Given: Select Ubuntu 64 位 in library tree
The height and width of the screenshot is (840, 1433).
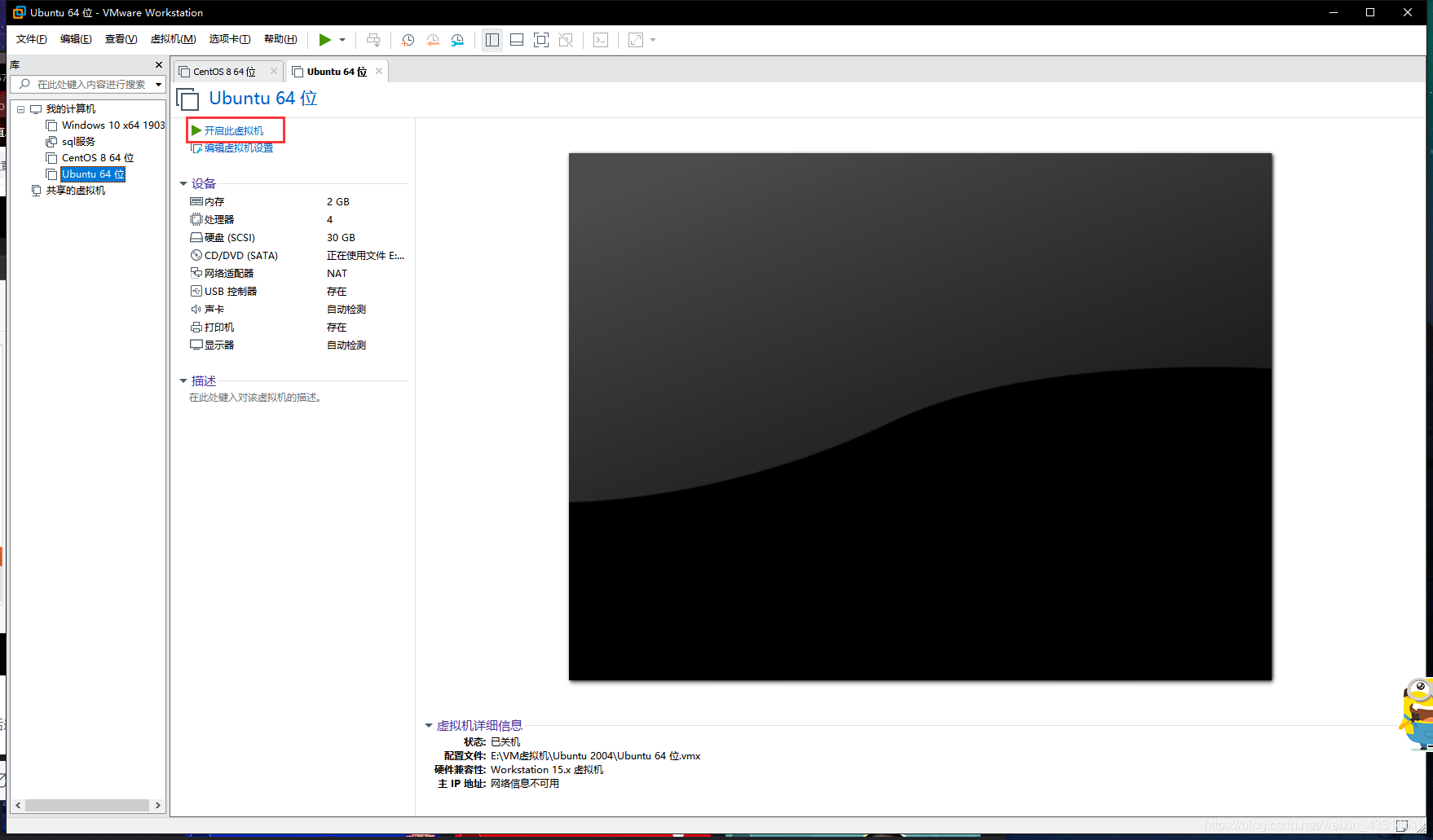Looking at the screenshot, I should tap(93, 174).
